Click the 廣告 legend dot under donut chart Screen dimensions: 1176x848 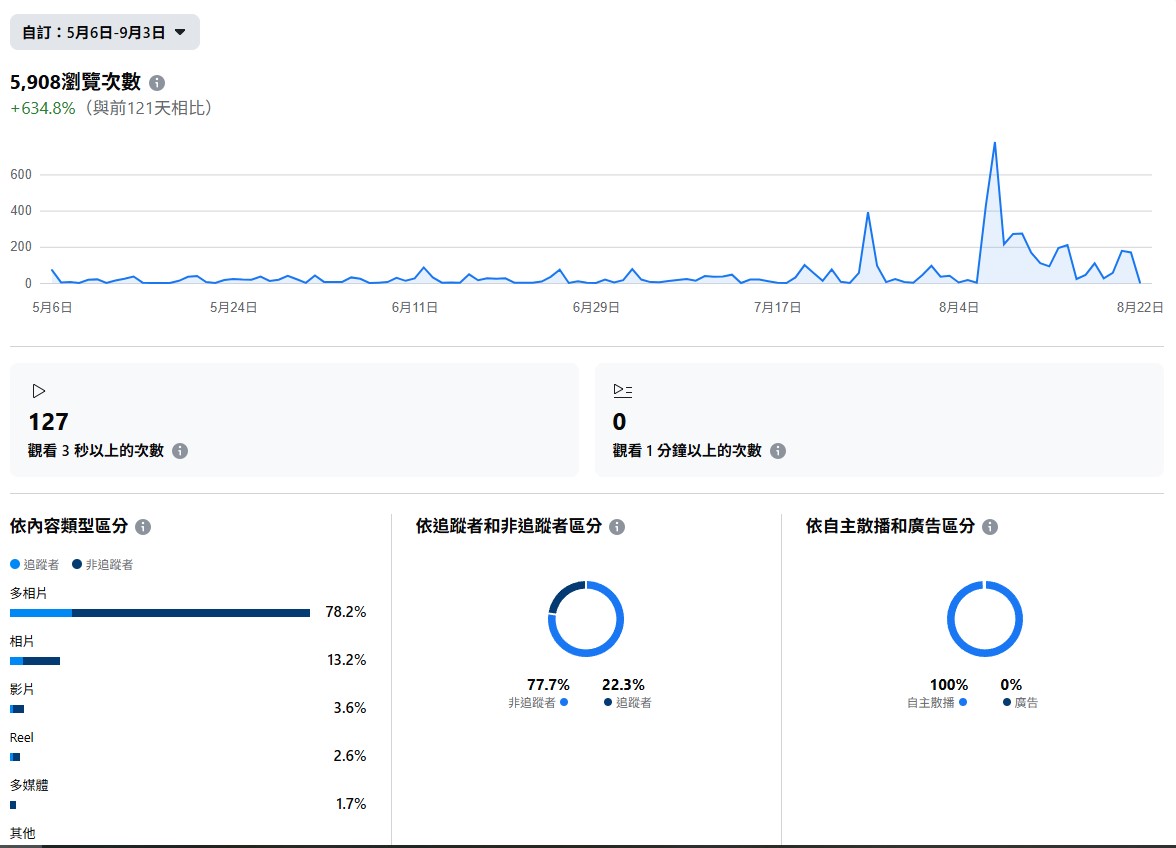tap(1007, 703)
